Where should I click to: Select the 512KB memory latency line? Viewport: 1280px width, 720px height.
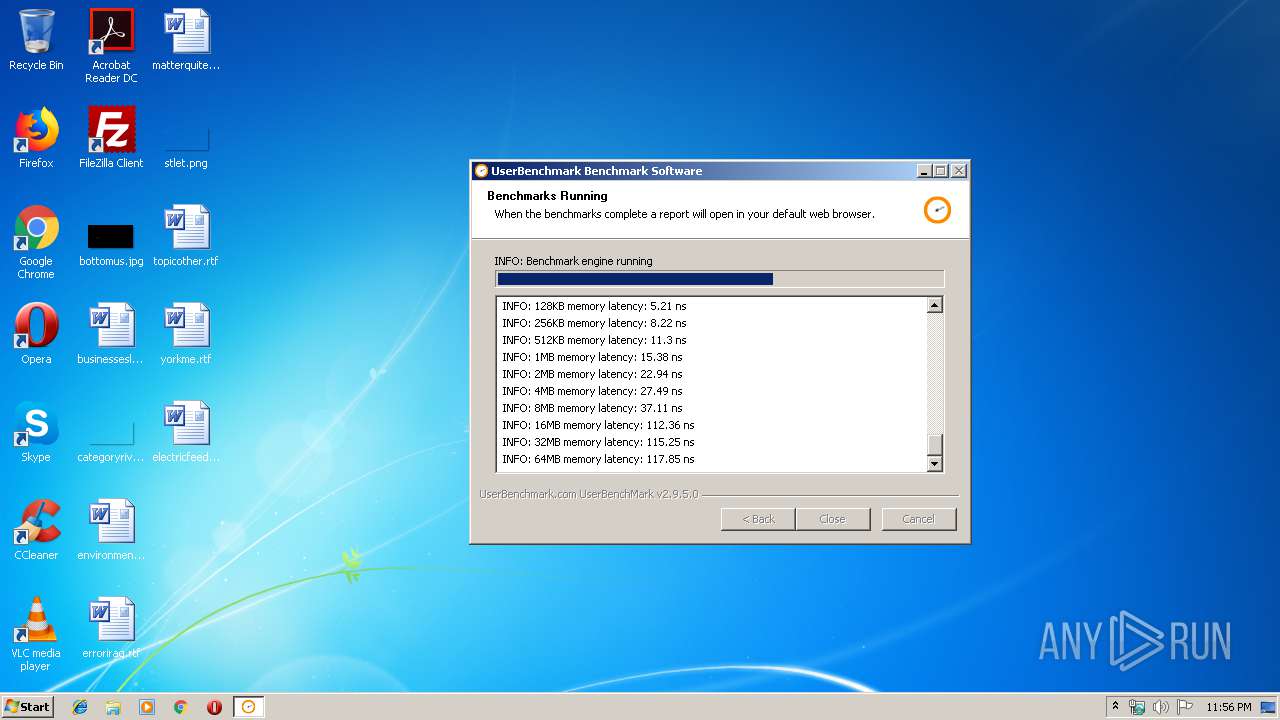tap(594, 340)
